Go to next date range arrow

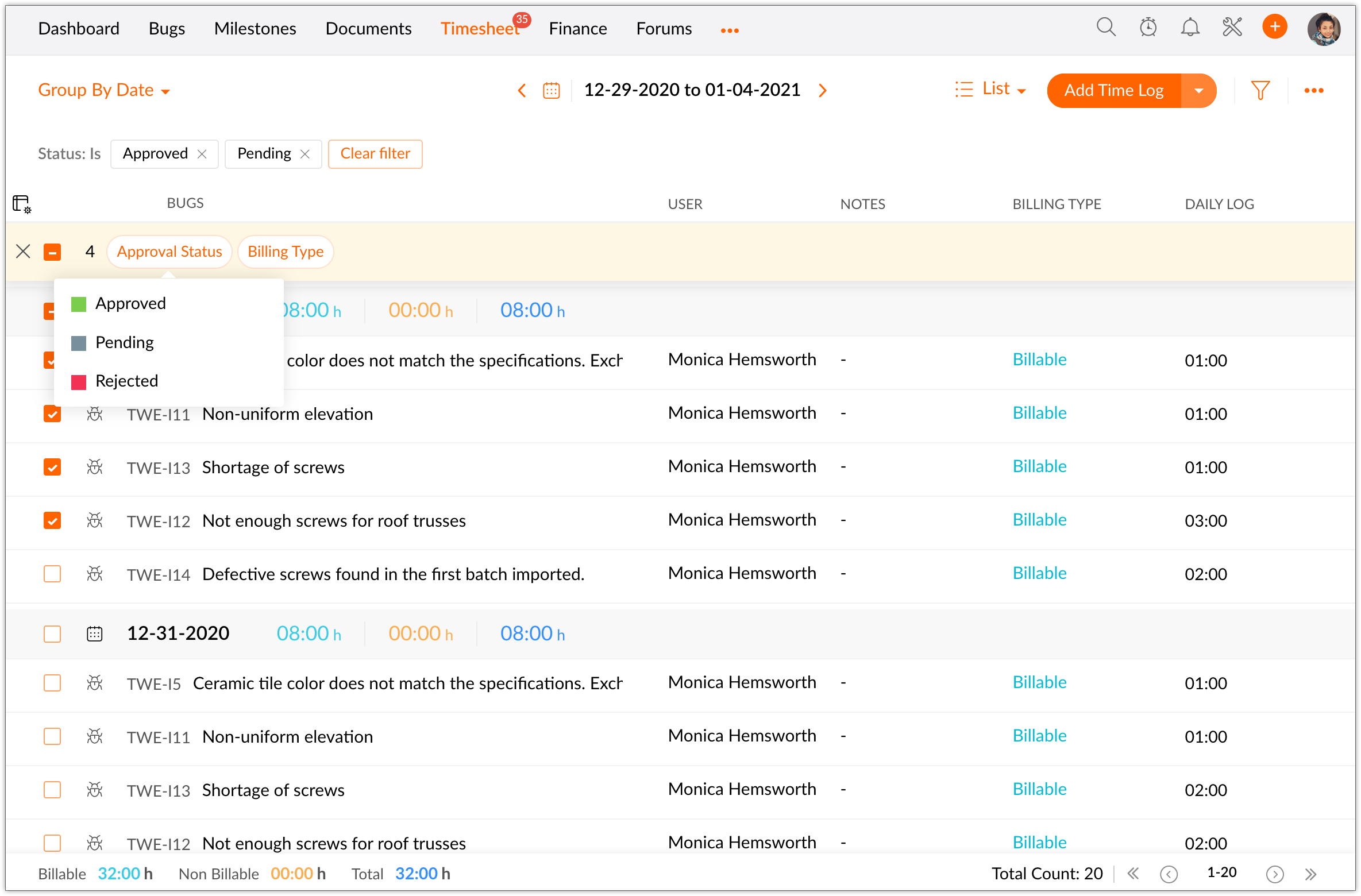823,91
